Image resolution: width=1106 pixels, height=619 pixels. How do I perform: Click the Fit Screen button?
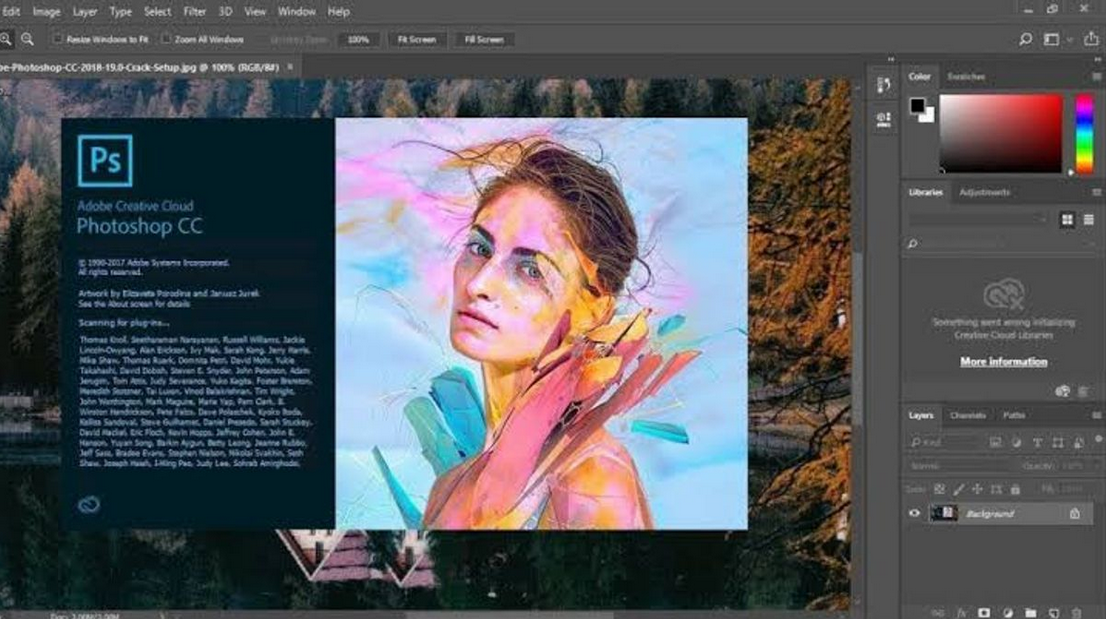tap(416, 39)
